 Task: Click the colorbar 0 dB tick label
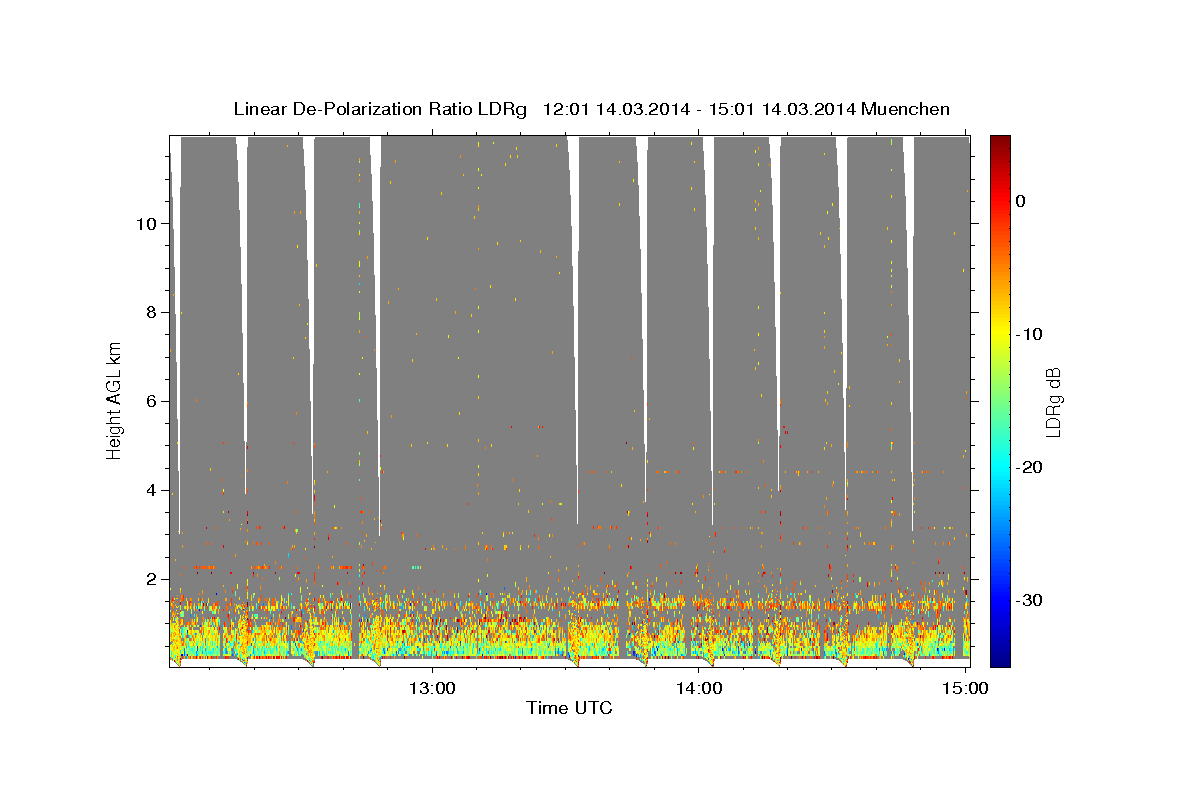1020,201
